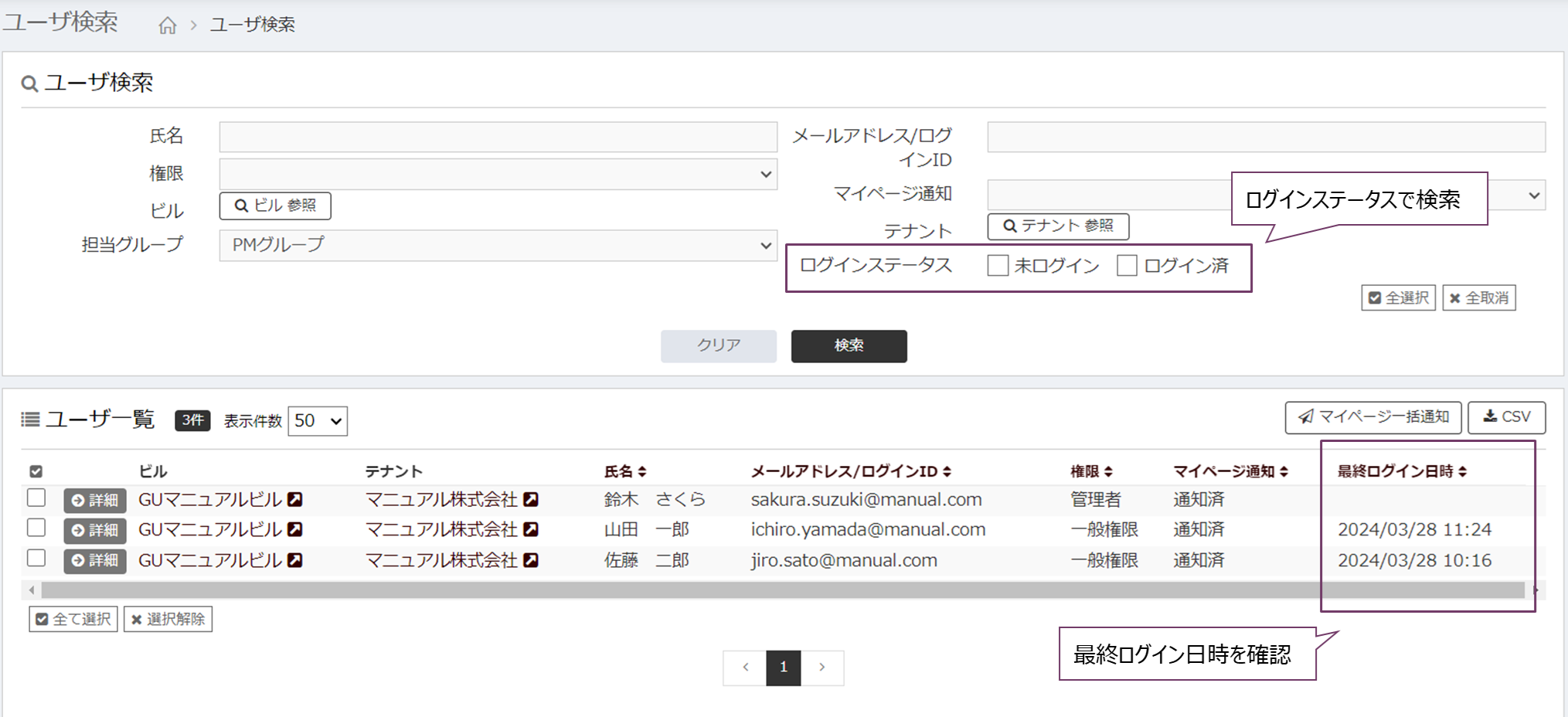Sort by 最終ログイン日時 column arrows

(x=1462, y=472)
